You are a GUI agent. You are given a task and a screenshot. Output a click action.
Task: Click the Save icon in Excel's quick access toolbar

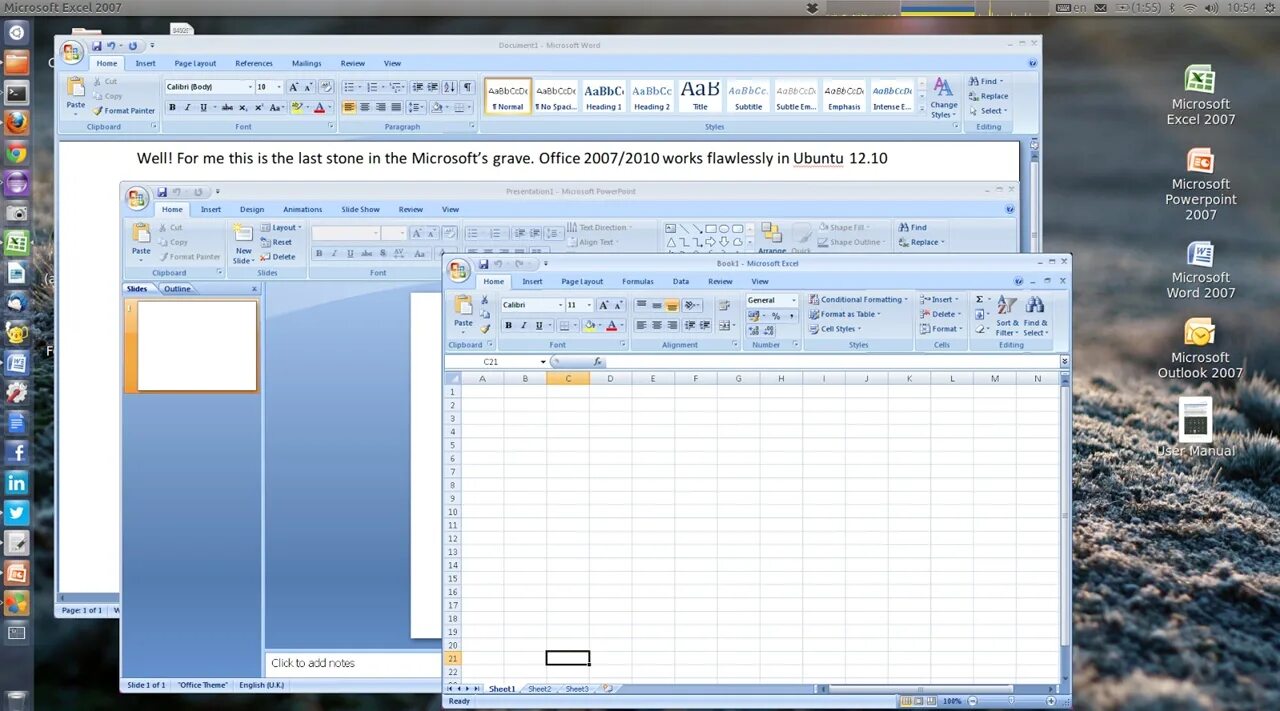click(x=484, y=264)
